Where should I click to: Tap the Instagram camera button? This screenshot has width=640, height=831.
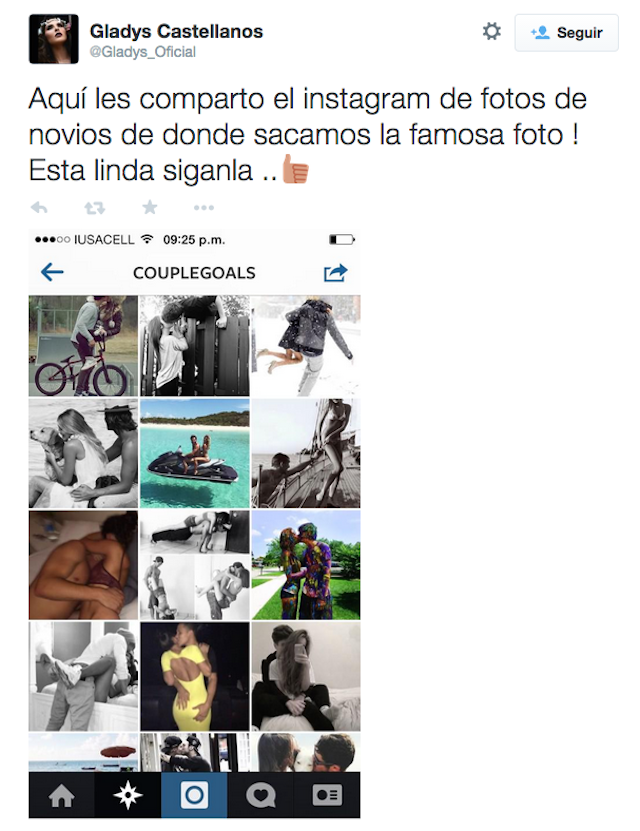coord(194,795)
